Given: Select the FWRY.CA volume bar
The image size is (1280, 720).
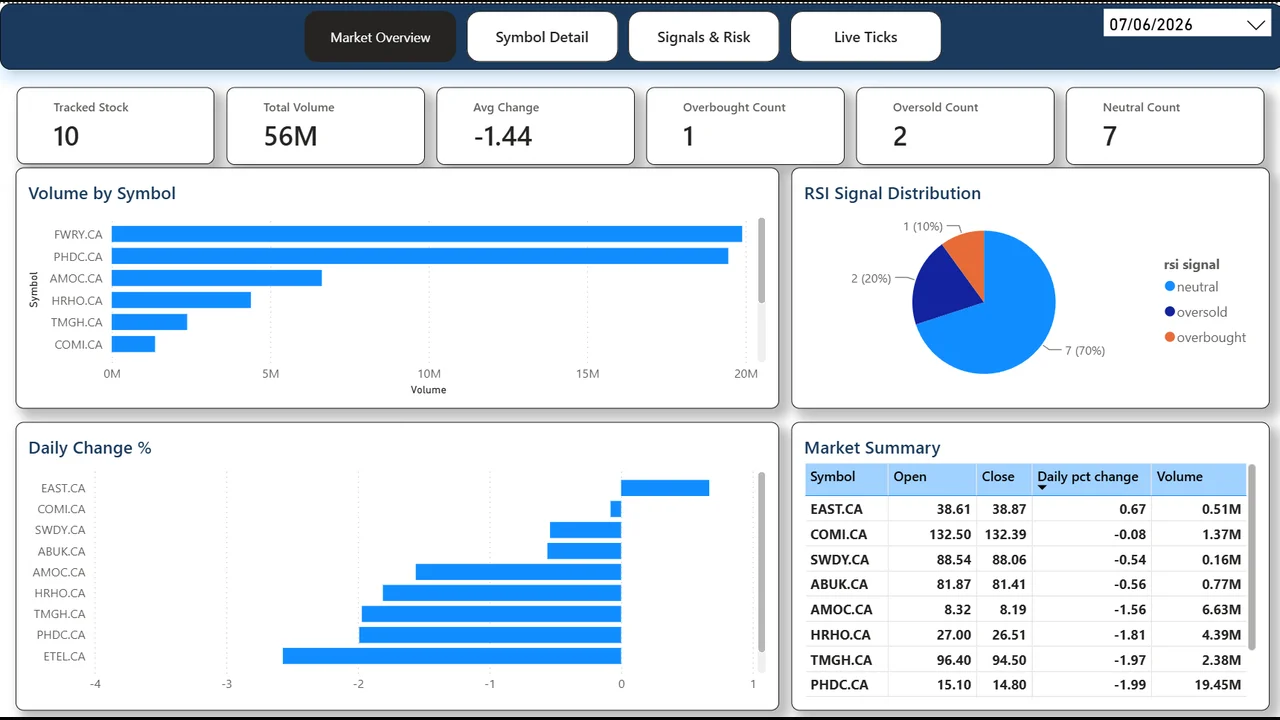Looking at the screenshot, I should pos(427,234).
